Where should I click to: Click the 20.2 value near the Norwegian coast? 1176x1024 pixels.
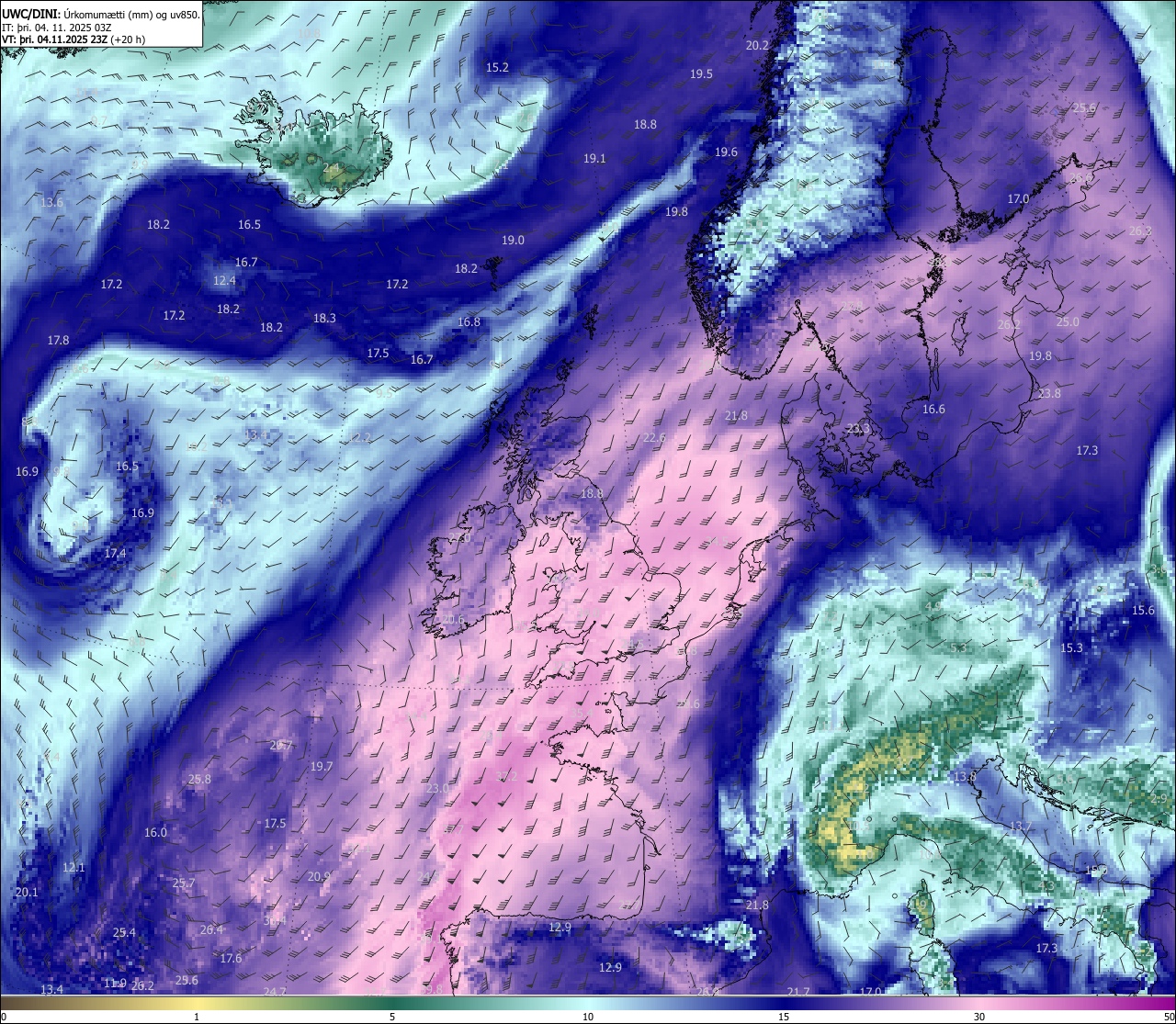tap(757, 45)
